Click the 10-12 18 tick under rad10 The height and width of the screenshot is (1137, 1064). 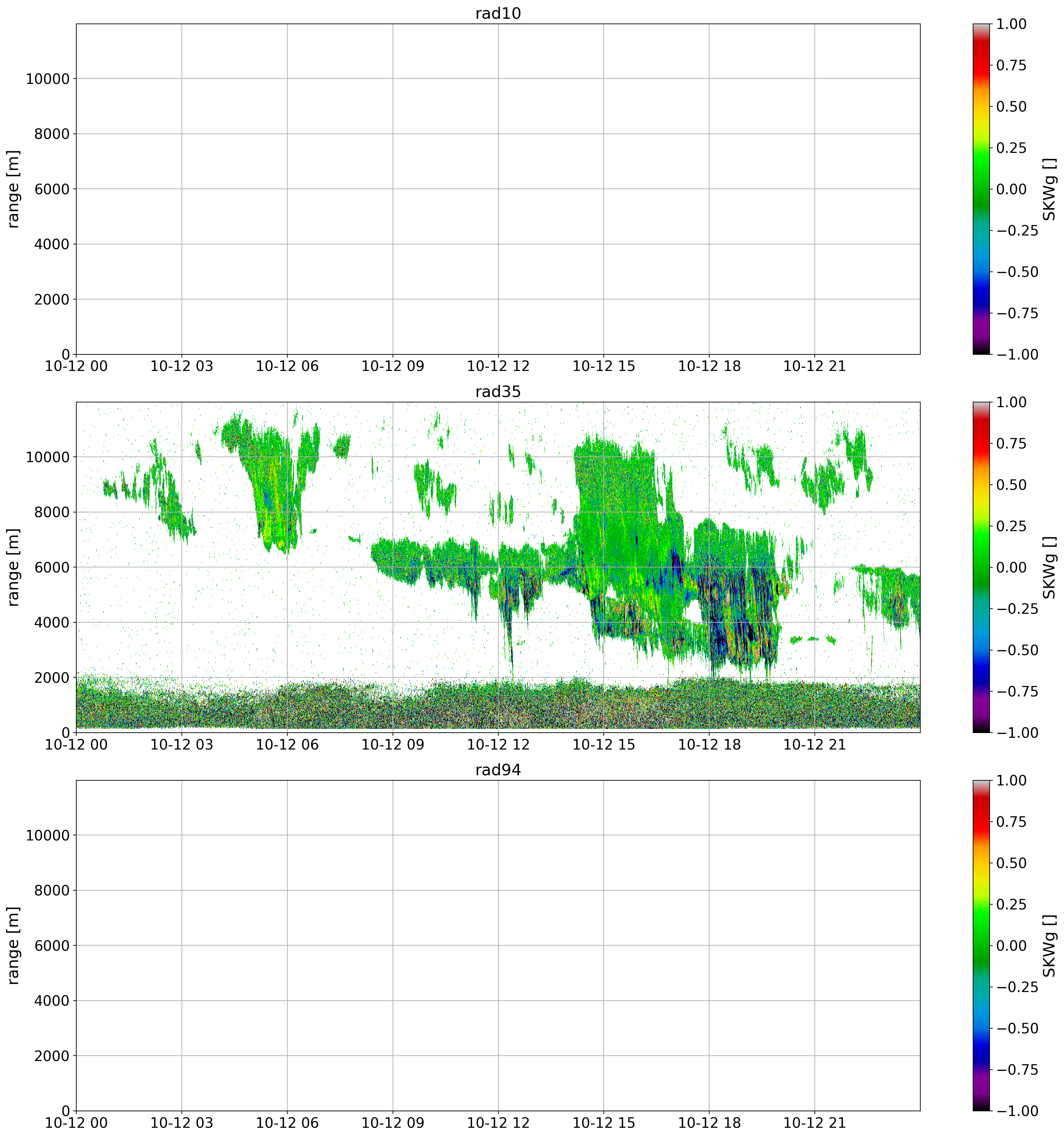[709, 366]
